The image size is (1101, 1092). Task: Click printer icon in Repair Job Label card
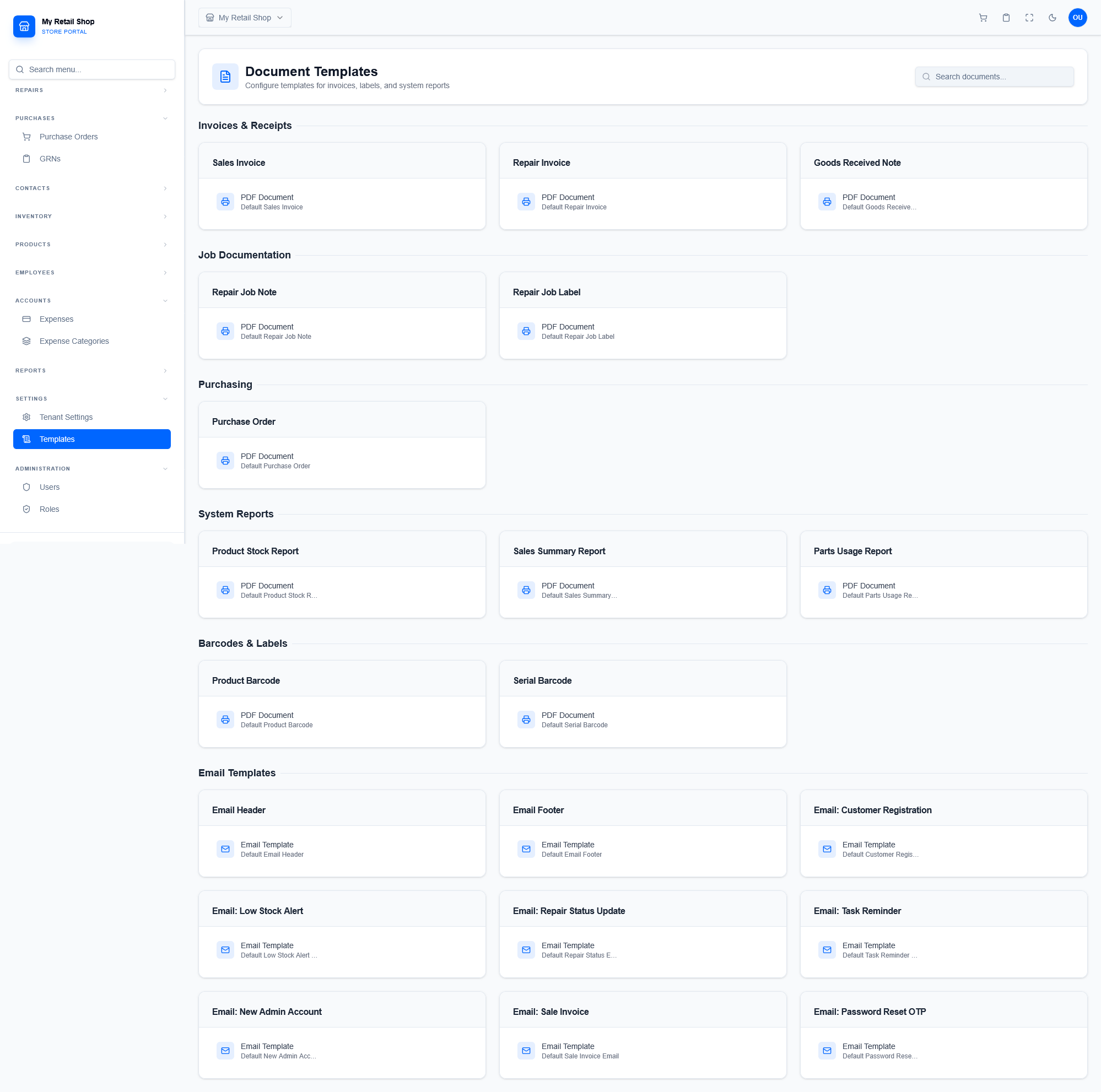(x=526, y=331)
